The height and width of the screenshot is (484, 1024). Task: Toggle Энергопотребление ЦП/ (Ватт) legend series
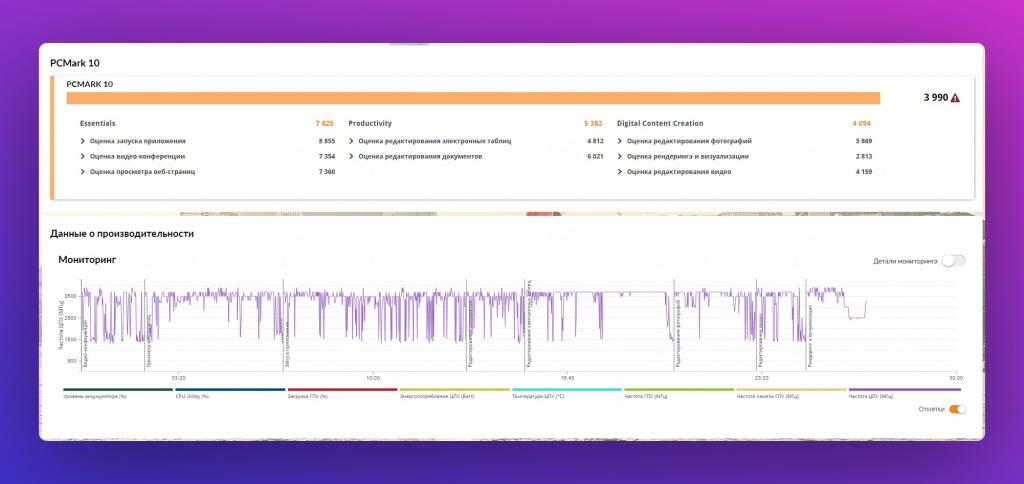coord(455,393)
